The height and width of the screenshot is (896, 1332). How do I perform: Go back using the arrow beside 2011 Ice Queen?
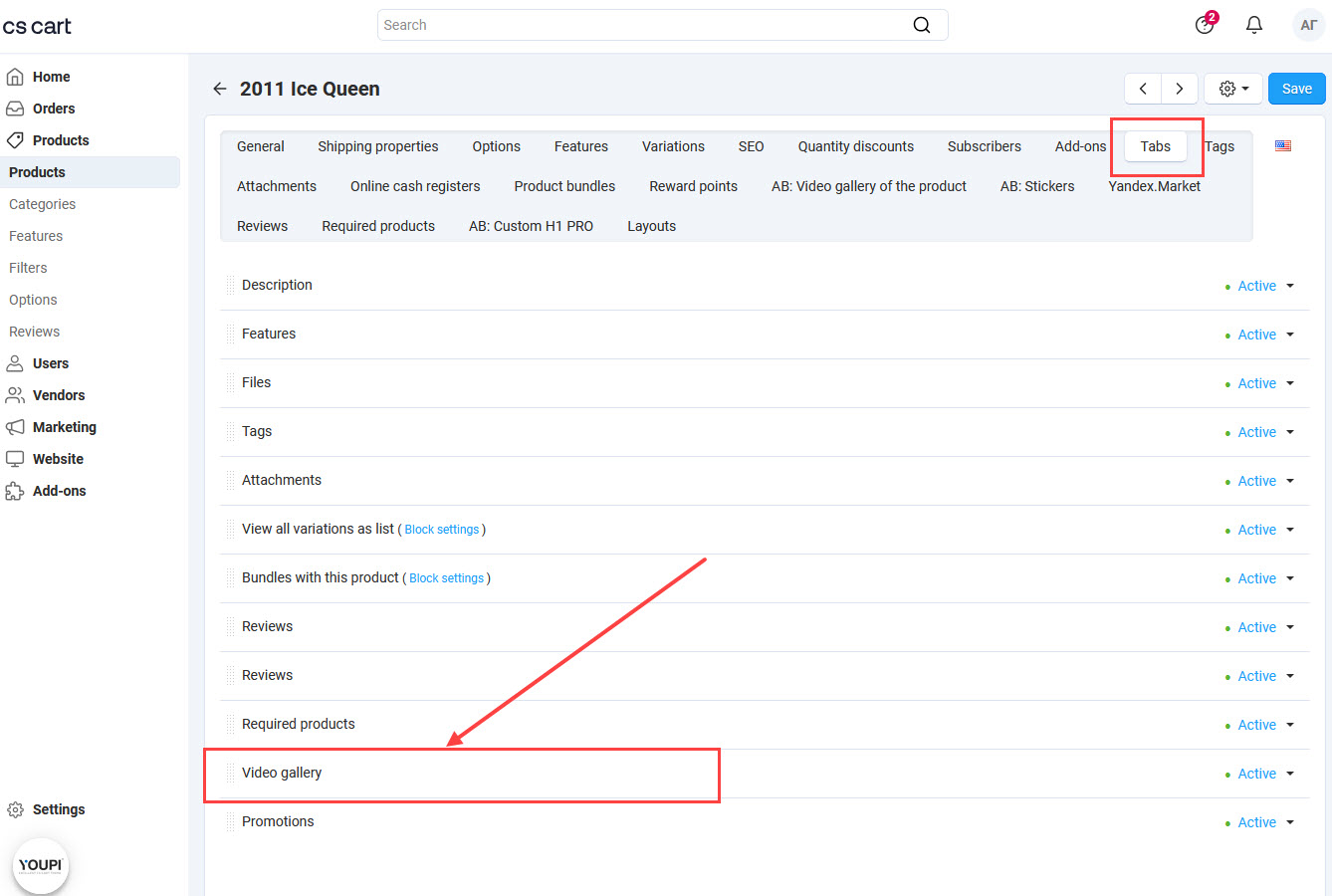point(219,88)
